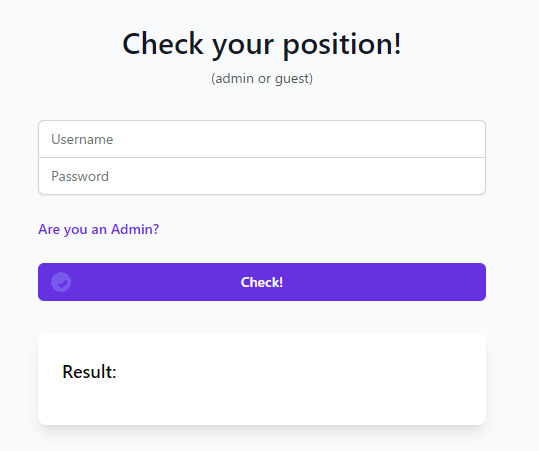Screen dimensions: 539x451
Task: Click the "Check!" label on the purple button
Action: (262, 282)
